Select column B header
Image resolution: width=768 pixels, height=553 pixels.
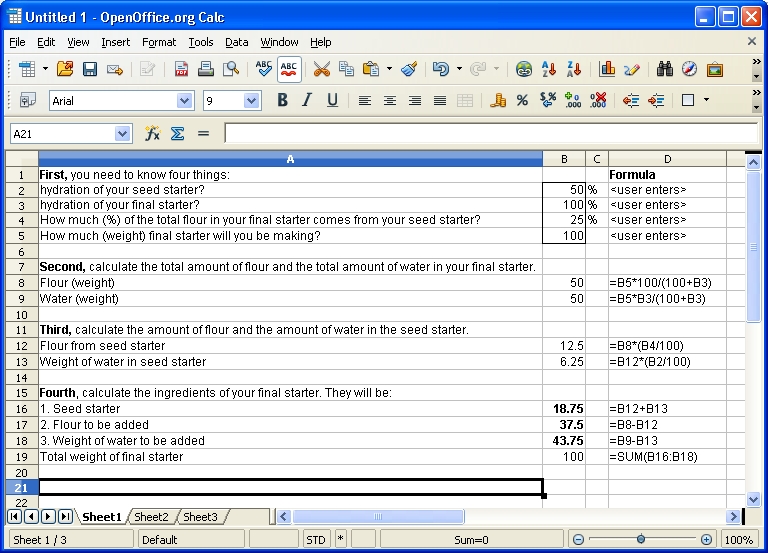[x=564, y=159]
